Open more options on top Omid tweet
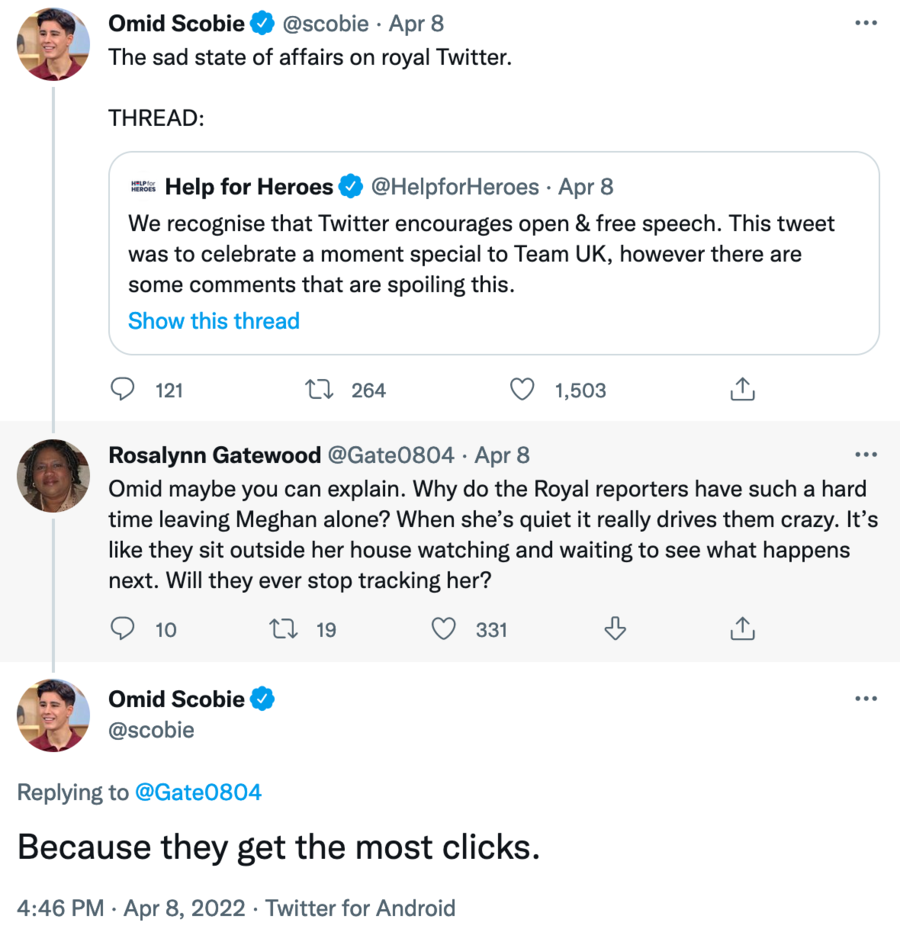 (866, 22)
